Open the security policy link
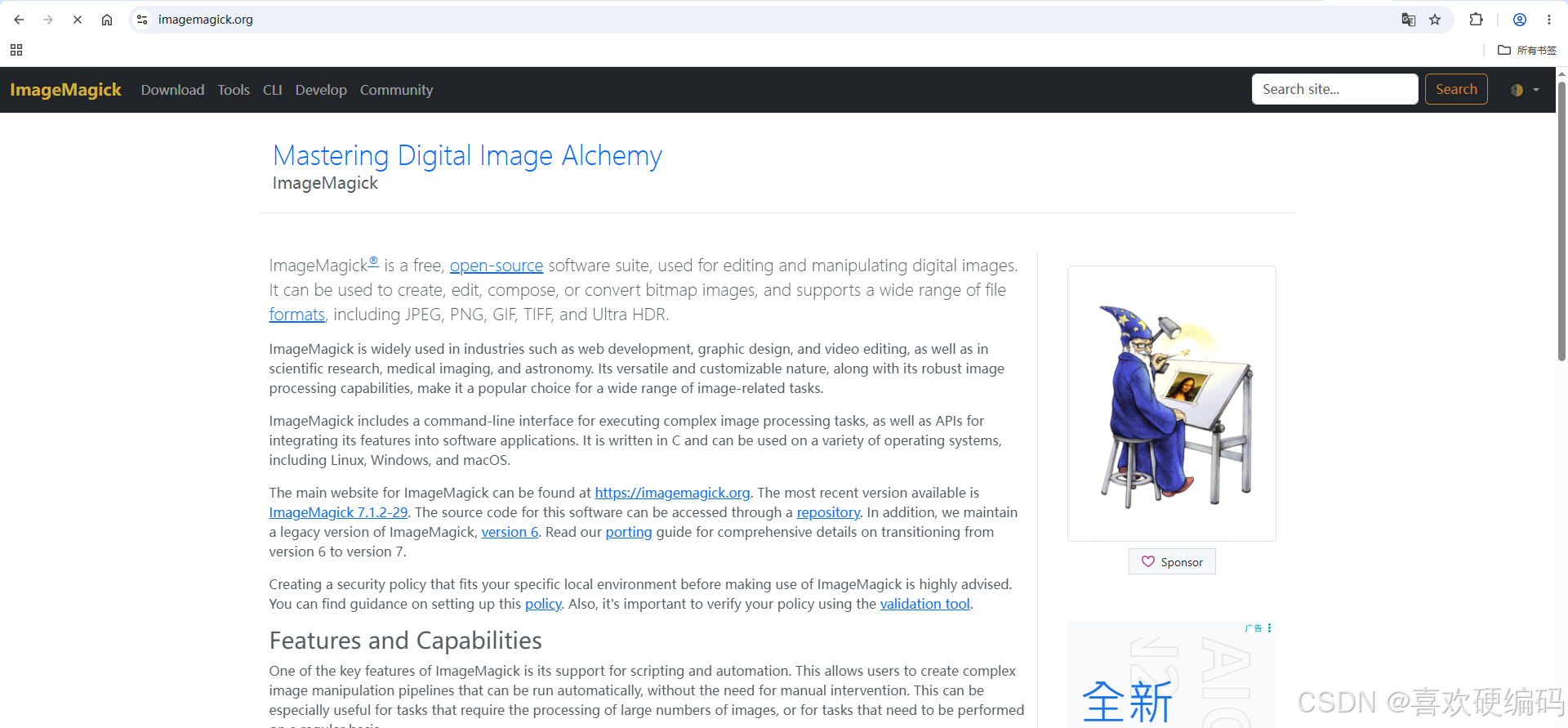Image resolution: width=1568 pixels, height=728 pixels. pos(543,604)
